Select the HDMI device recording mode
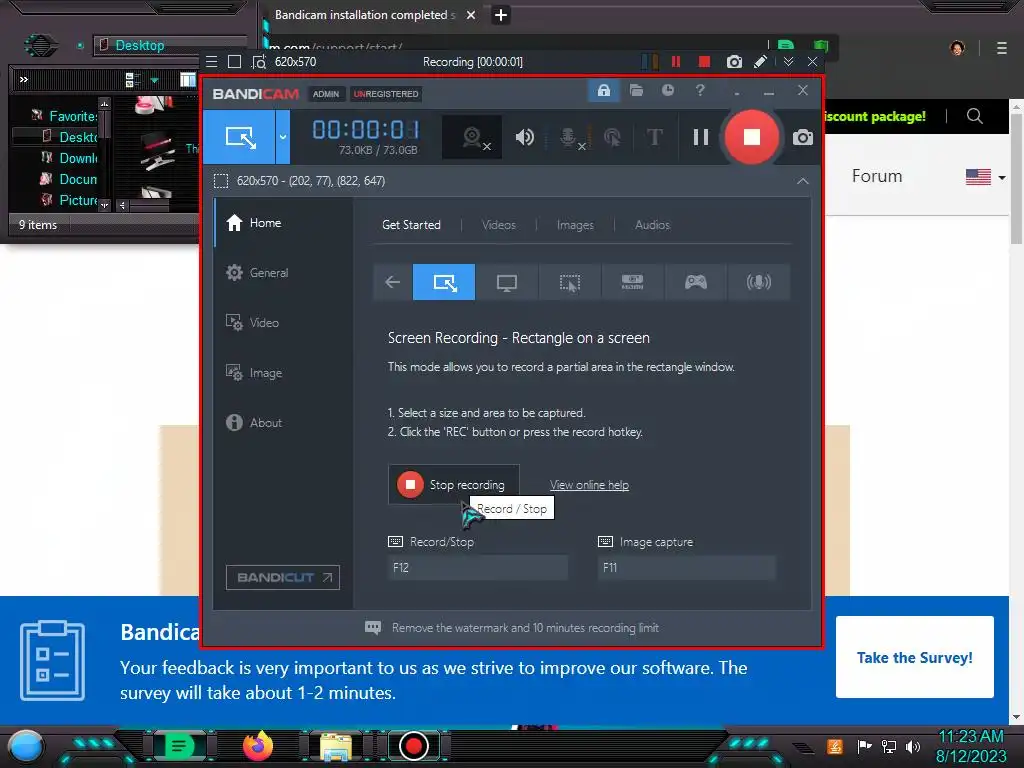This screenshot has height=768, width=1024. coord(632,282)
